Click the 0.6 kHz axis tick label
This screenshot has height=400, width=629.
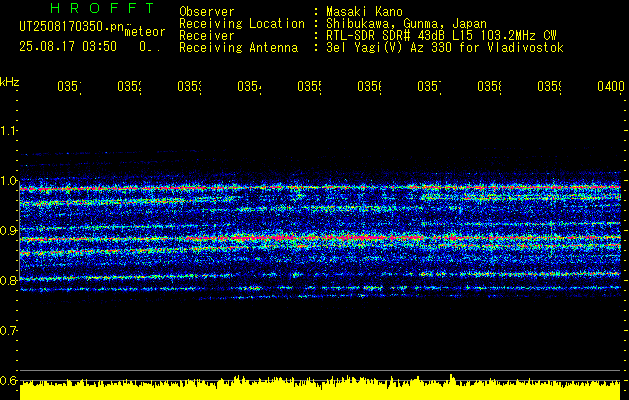click(8, 380)
